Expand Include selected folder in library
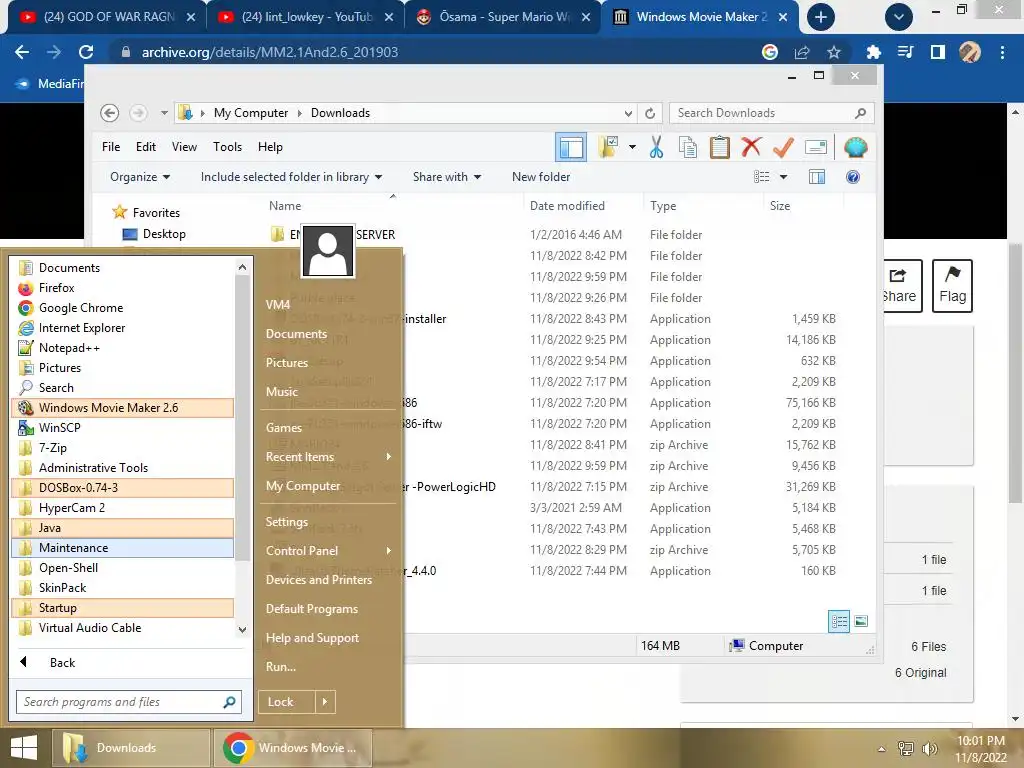 (x=291, y=177)
